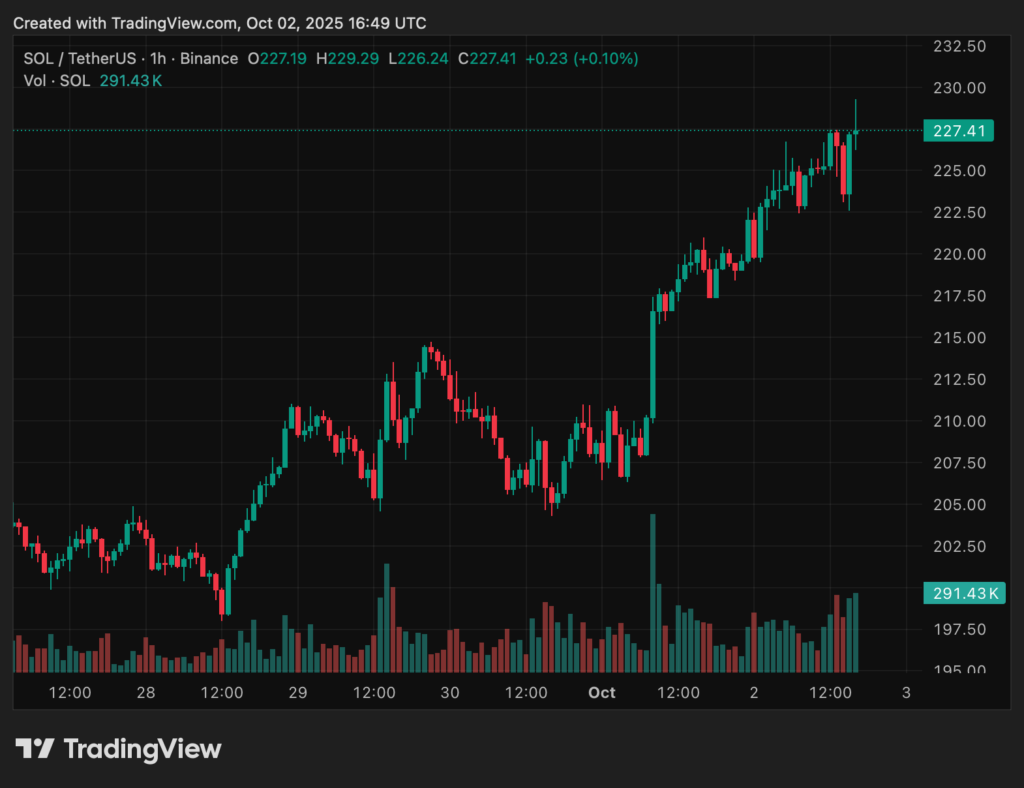Click the +0.23 (+0.10%) change value
Viewport: 1024px width, 788px height.
point(581,59)
